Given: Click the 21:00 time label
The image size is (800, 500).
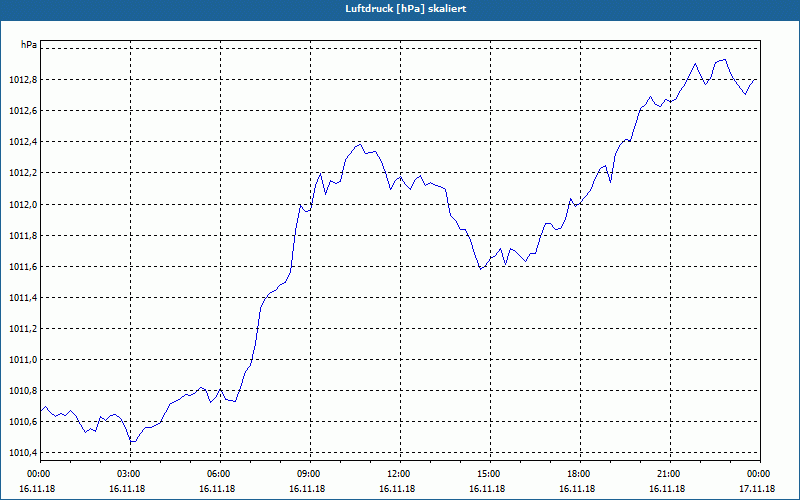Looking at the screenshot, I should pos(670,474).
